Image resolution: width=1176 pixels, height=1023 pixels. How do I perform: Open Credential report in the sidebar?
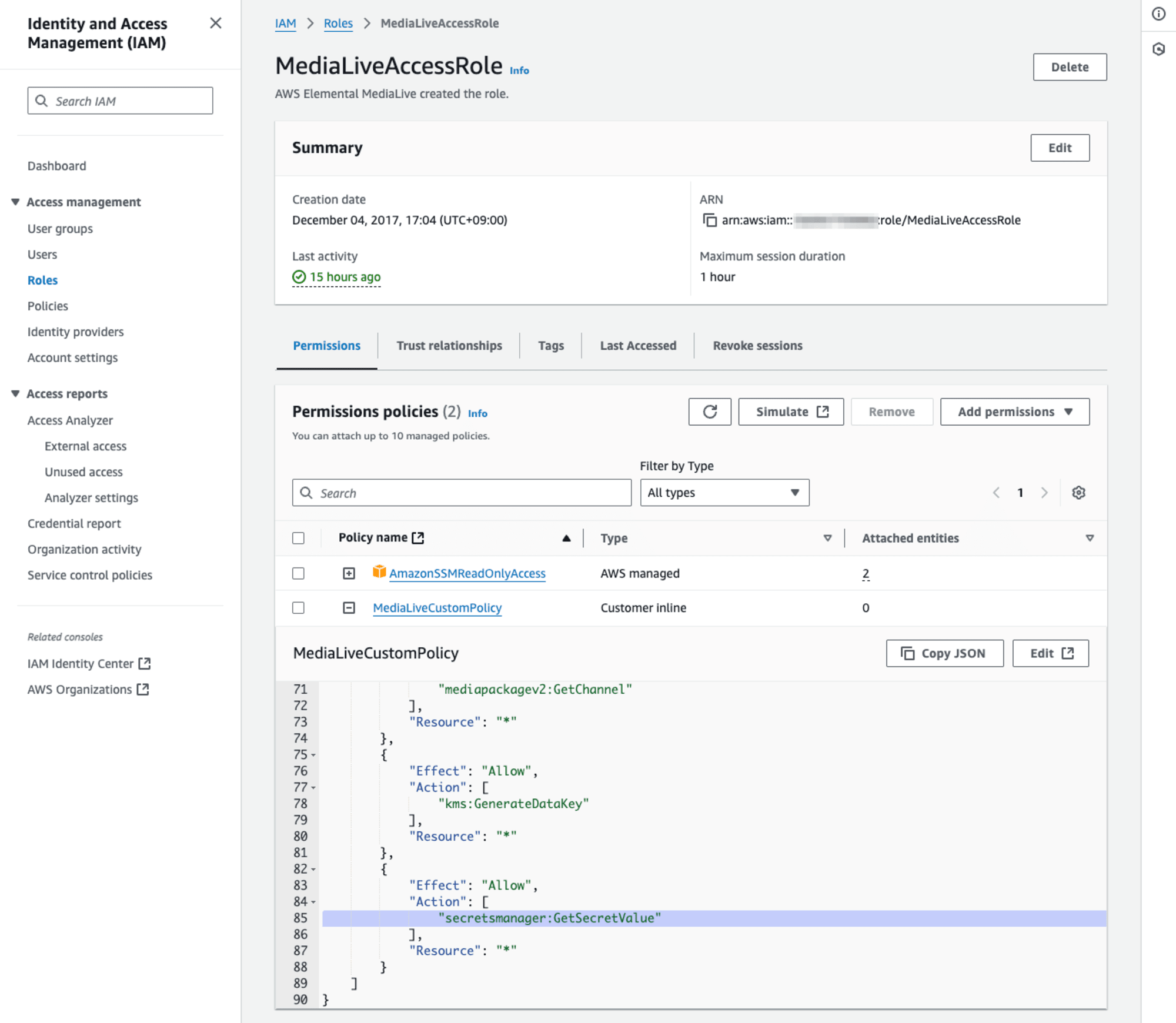(x=74, y=523)
